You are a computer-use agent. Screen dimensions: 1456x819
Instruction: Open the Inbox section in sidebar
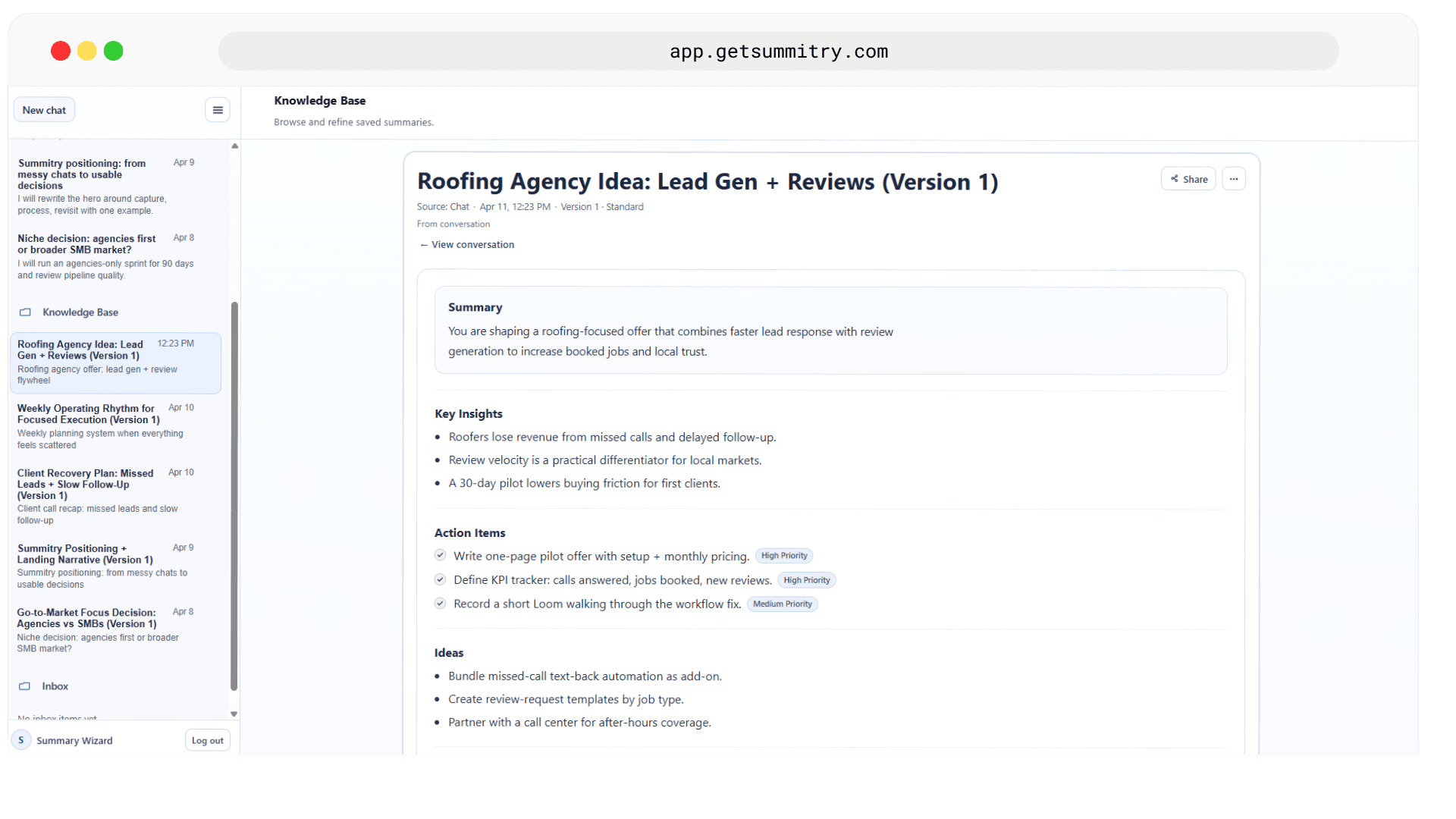point(55,686)
